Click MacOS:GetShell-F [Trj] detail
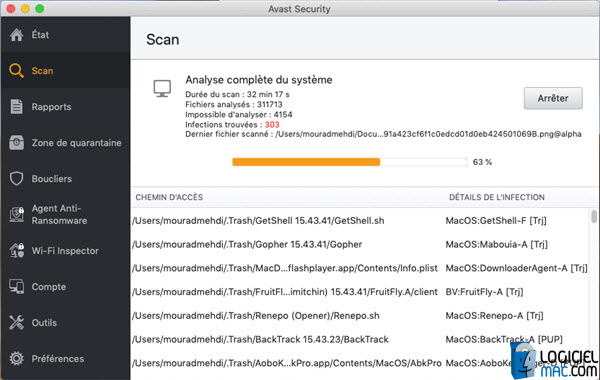Image resolution: width=600 pixels, height=380 pixels. (496, 221)
